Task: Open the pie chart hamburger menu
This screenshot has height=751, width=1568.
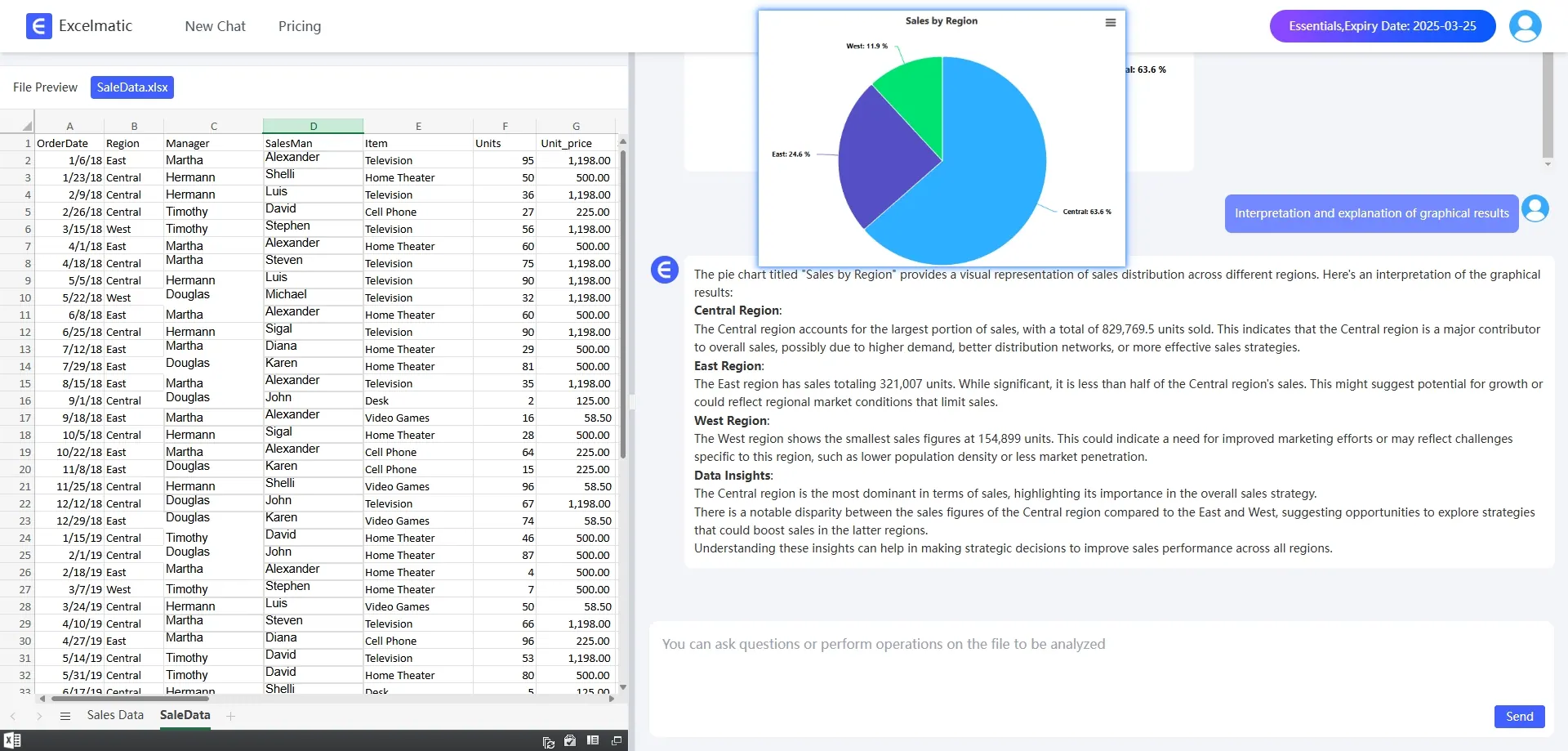Action: (x=1110, y=23)
